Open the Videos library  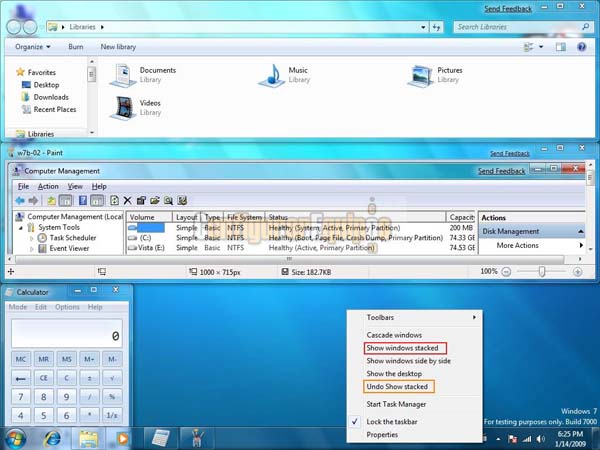pyautogui.click(x=135, y=108)
